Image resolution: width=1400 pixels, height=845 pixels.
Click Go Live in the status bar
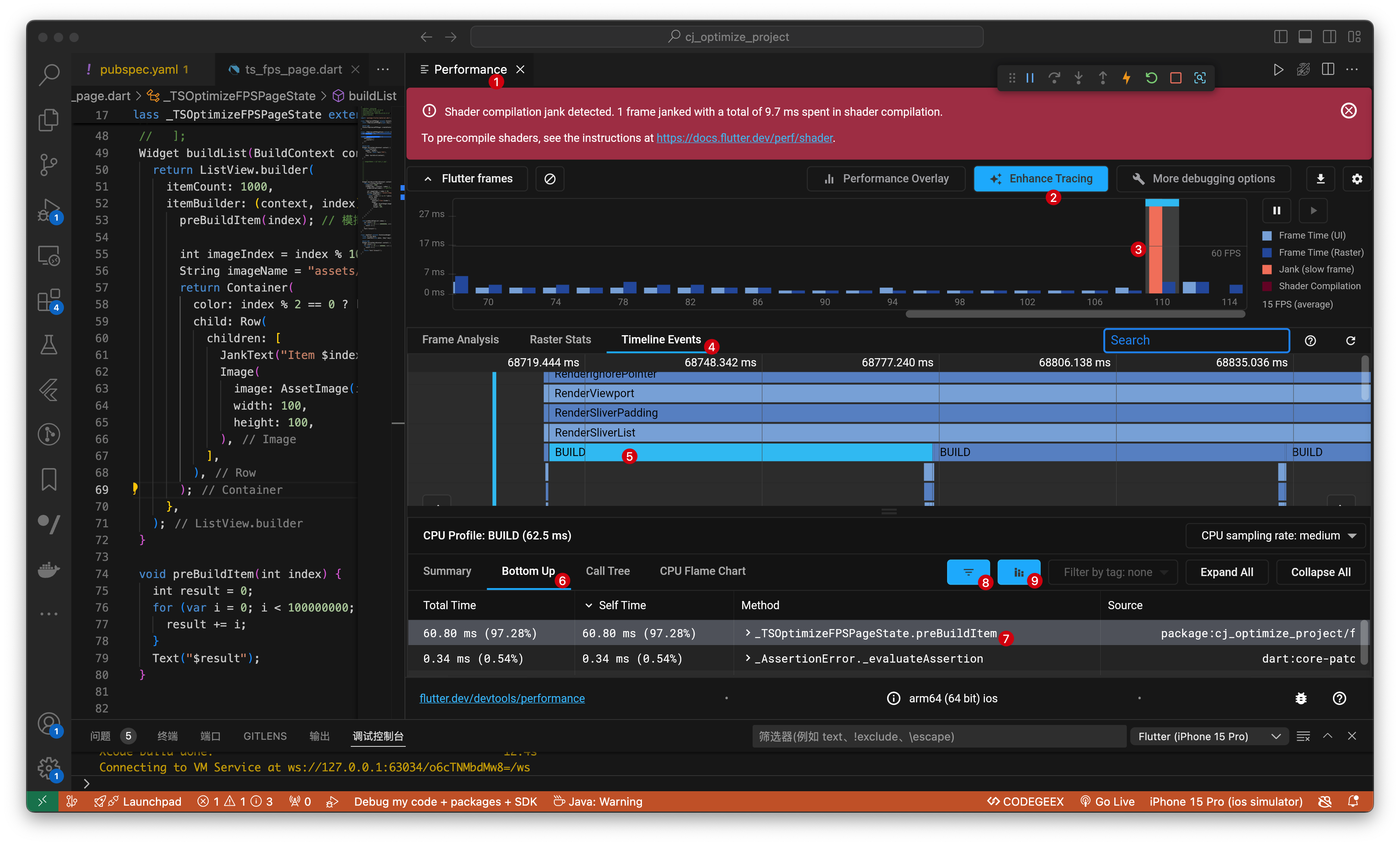[1107, 801]
